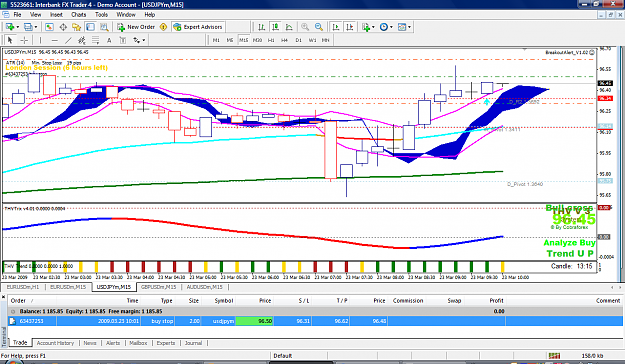Open the Mailbox terminal tab
This screenshot has width=625, height=364.
tap(138, 343)
